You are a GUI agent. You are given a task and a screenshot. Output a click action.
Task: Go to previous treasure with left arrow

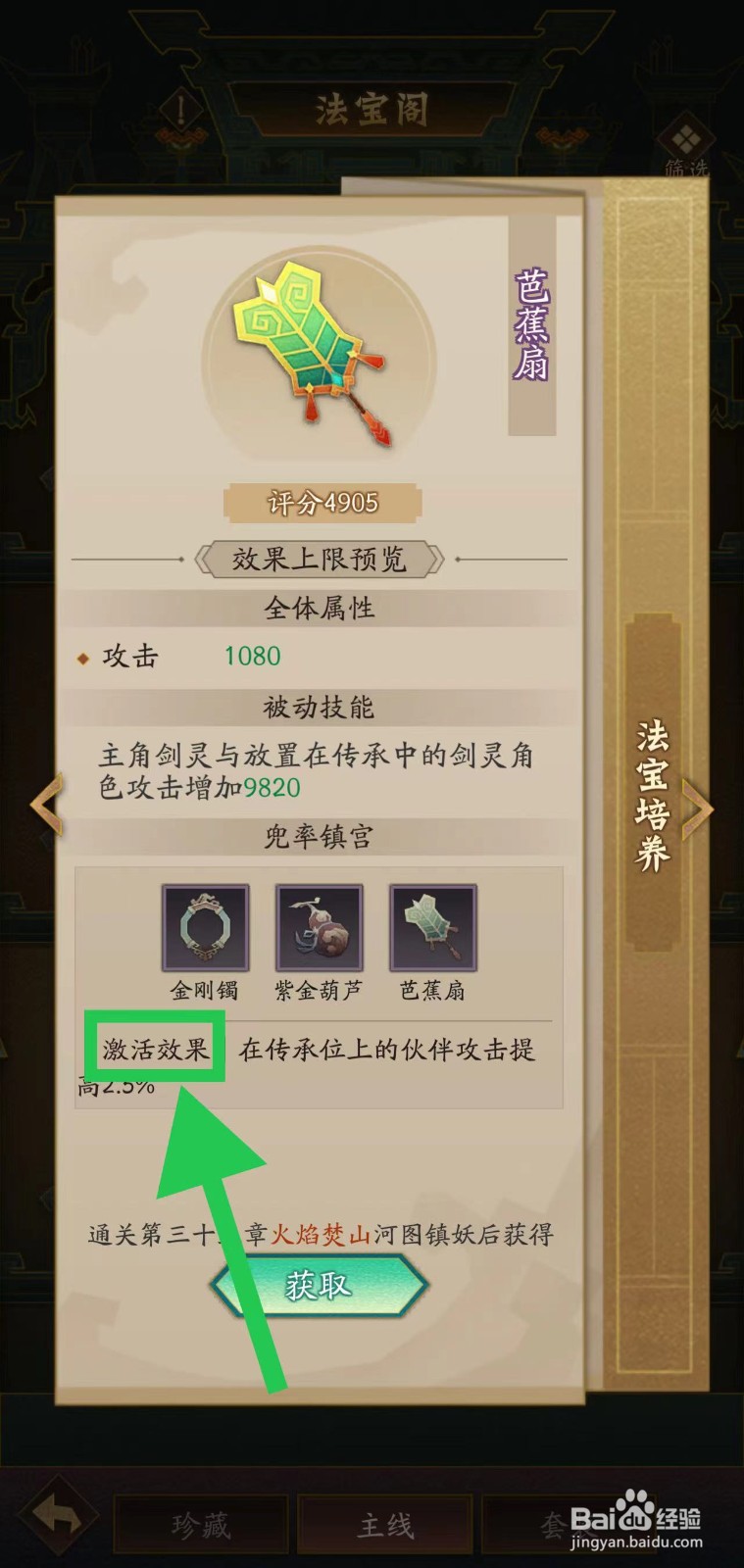[x=46, y=805]
